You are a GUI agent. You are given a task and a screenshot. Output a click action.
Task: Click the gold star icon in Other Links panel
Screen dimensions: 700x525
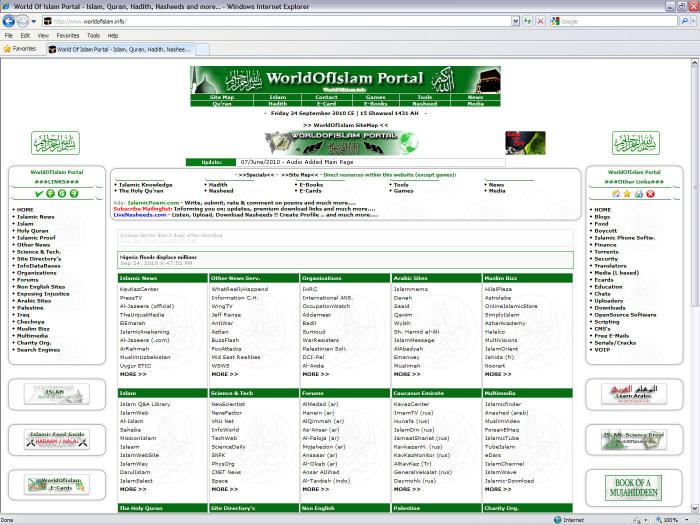tap(627, 194)
